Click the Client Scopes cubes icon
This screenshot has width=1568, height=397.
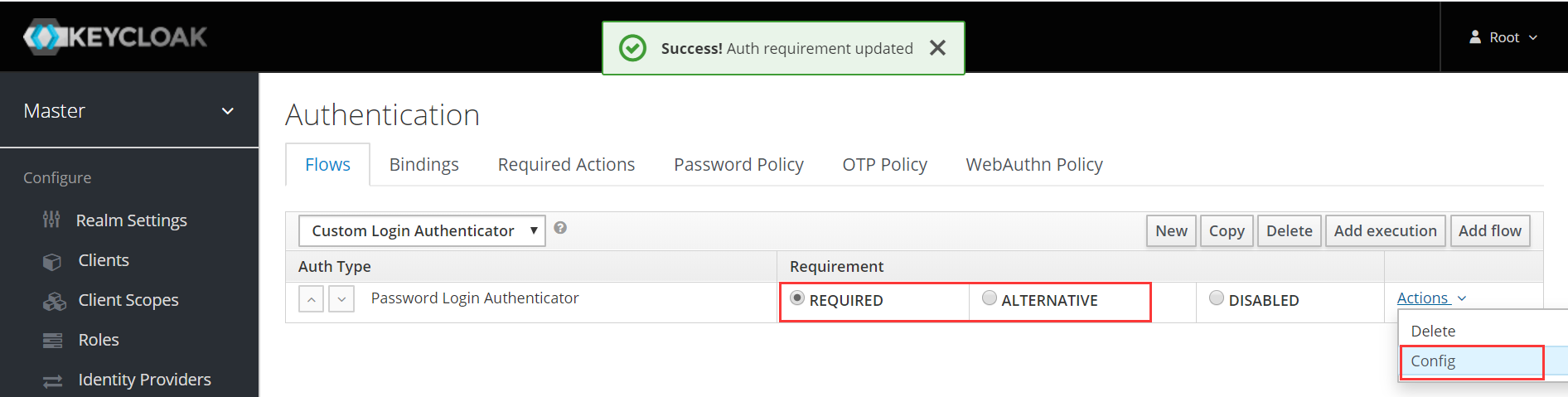54,301
